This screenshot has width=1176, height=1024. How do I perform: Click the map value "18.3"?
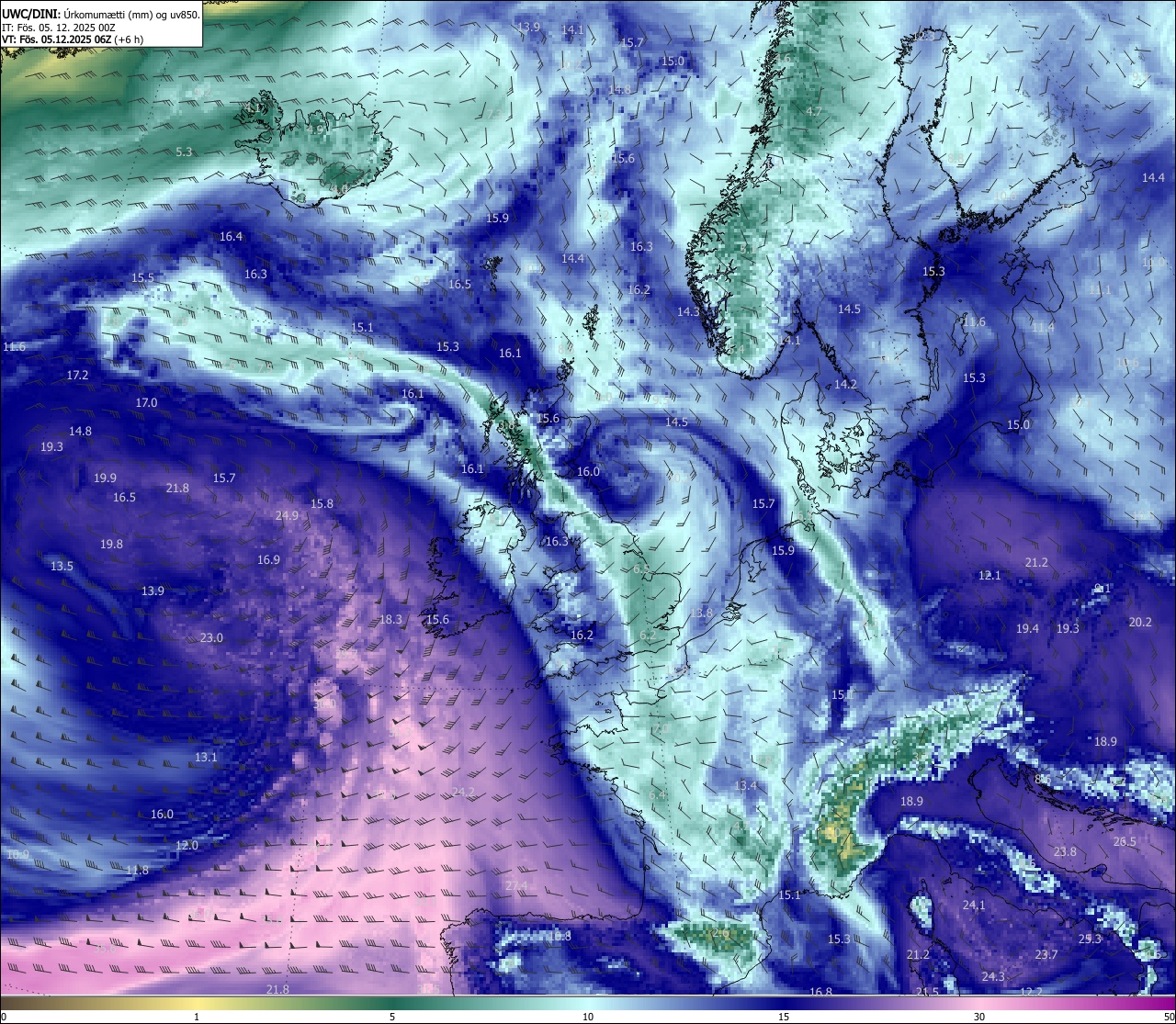click(390, 619)
